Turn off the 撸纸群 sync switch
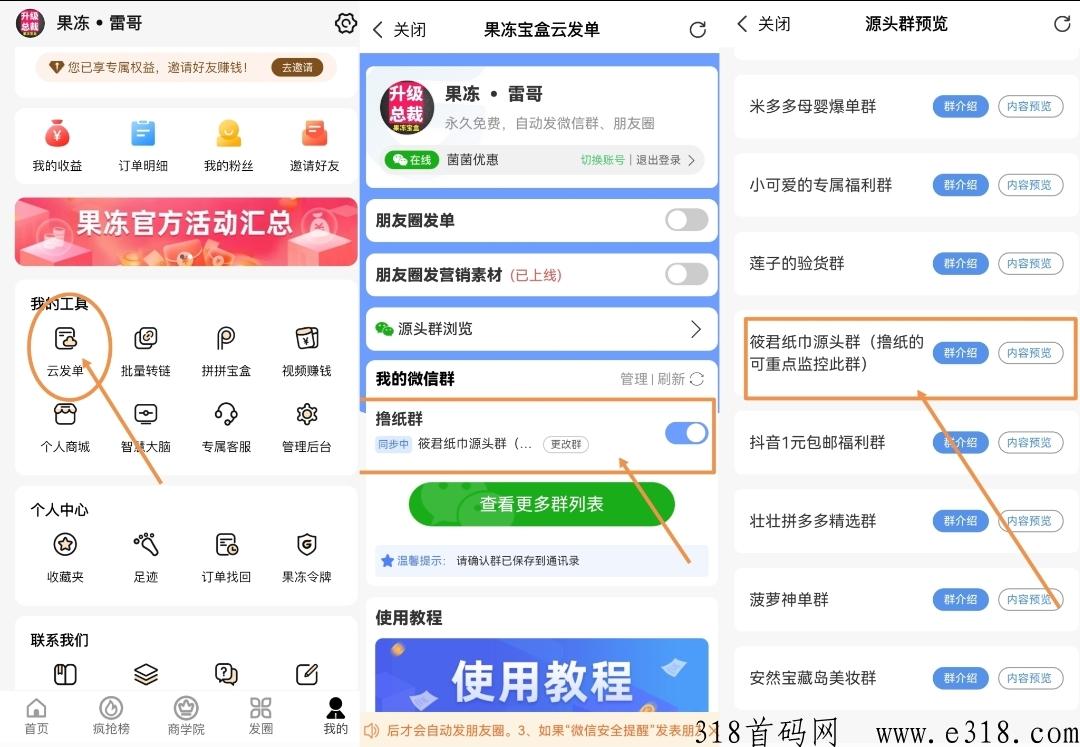Screen dimensions: 1080x747 coord(686,433)
